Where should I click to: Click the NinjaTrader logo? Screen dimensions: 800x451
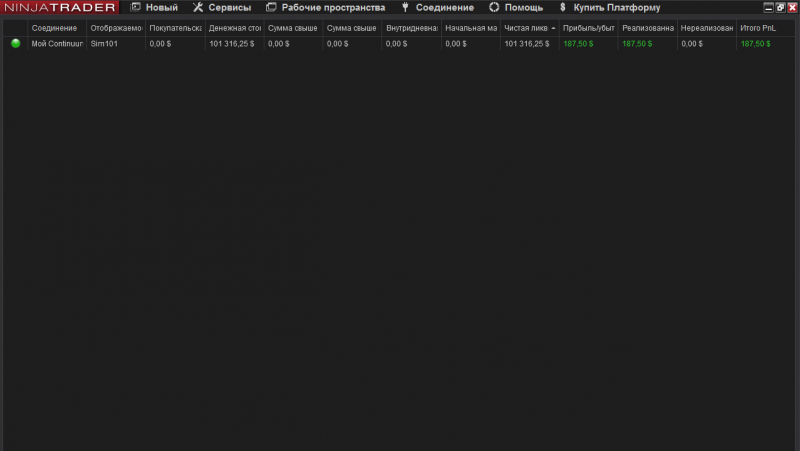point(60,7)
